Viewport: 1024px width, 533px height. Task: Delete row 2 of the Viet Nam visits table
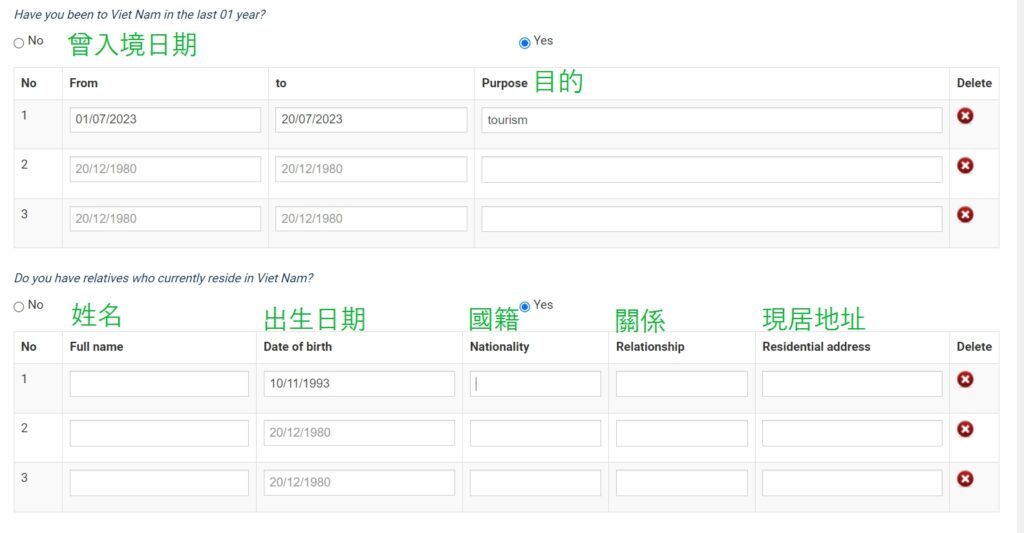[965, 165]
